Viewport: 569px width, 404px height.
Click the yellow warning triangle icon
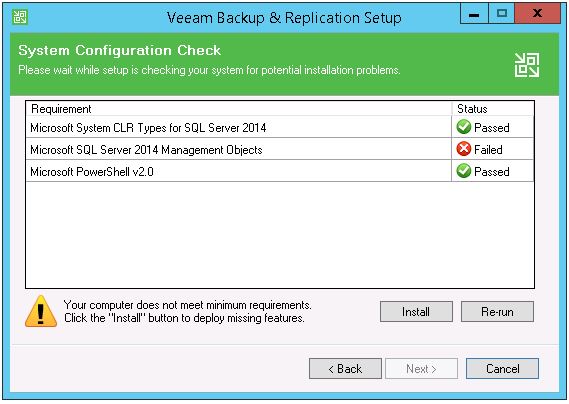pyautogui.click(x=41, y=311)
